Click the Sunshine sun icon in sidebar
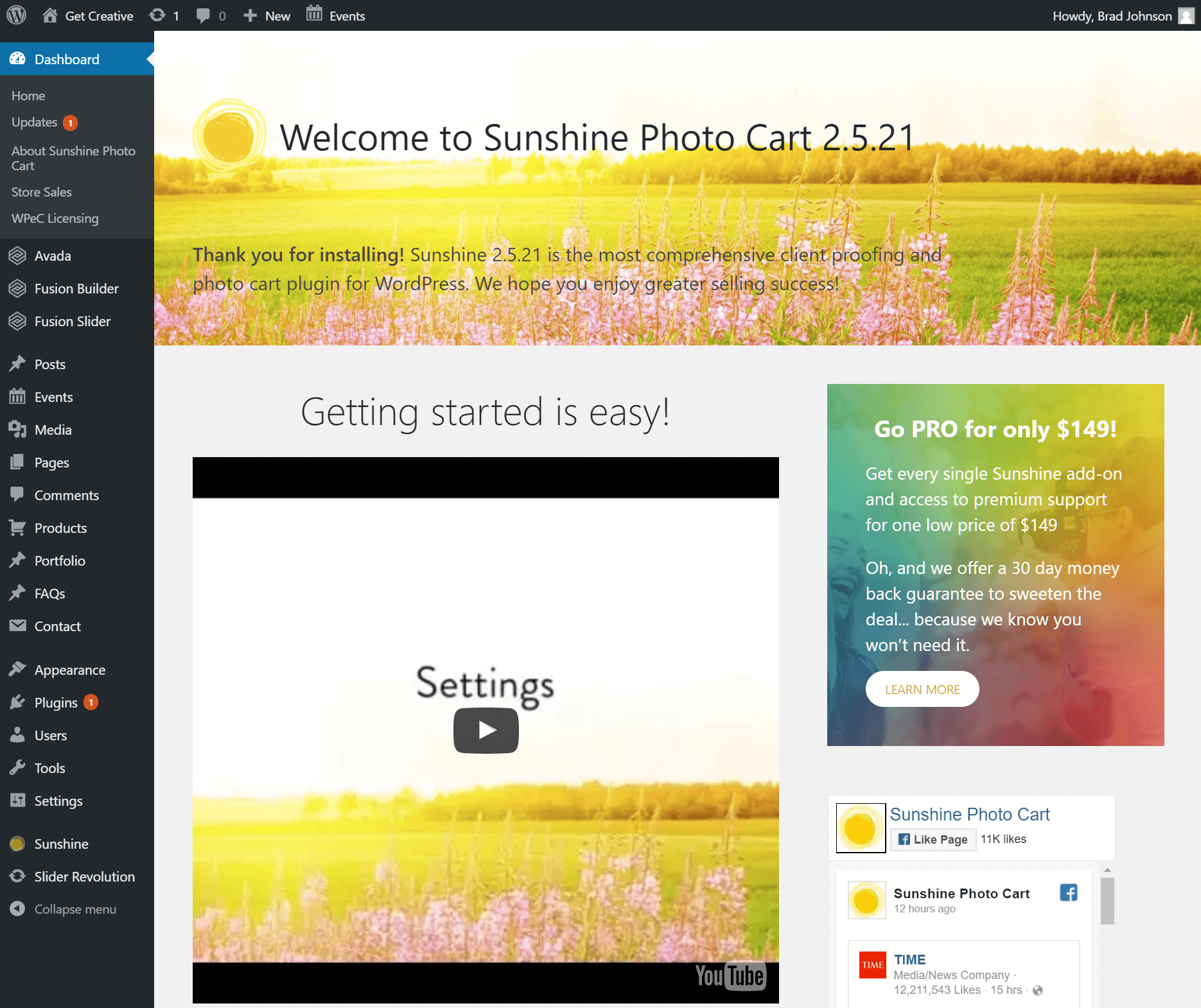 (17, 844)
